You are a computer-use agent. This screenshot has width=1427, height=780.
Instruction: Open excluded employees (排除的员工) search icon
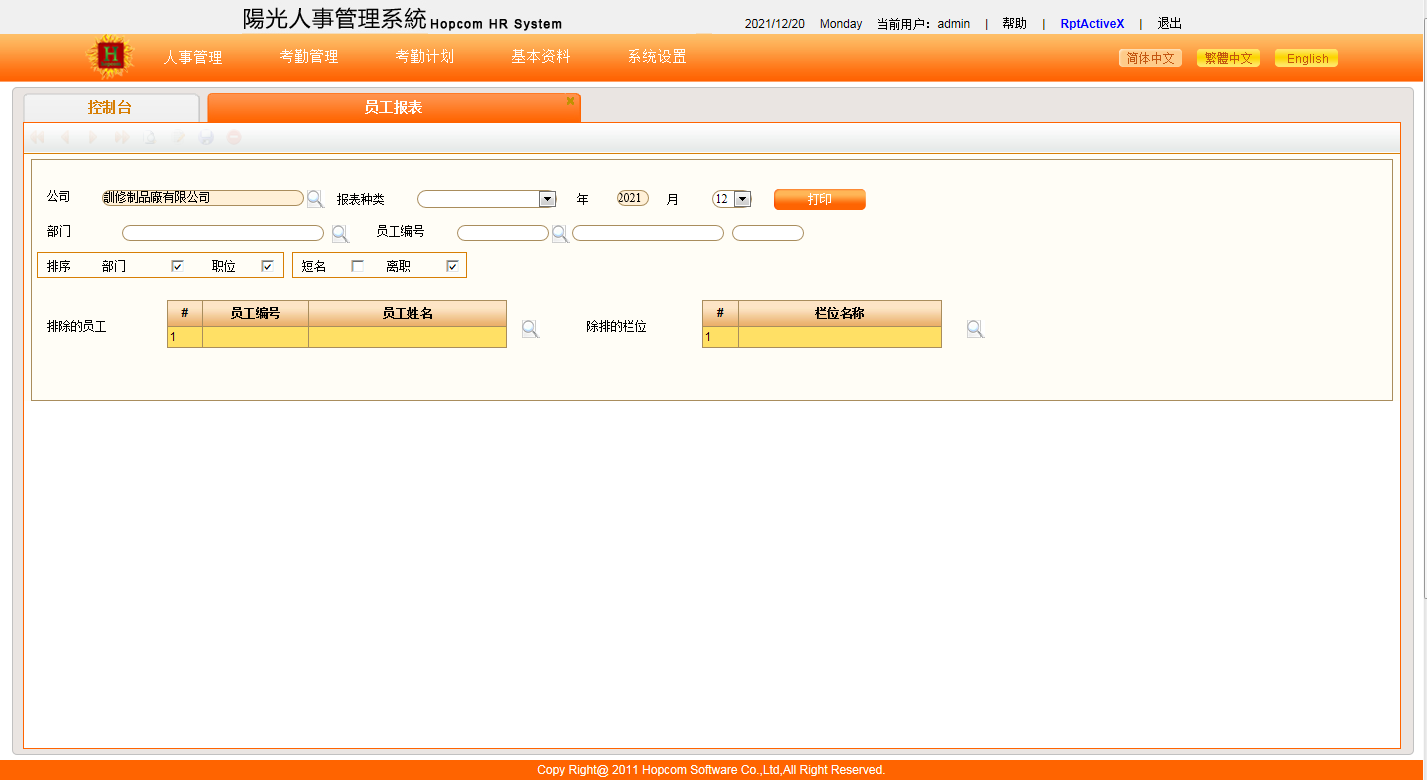[x=530, y=329]
